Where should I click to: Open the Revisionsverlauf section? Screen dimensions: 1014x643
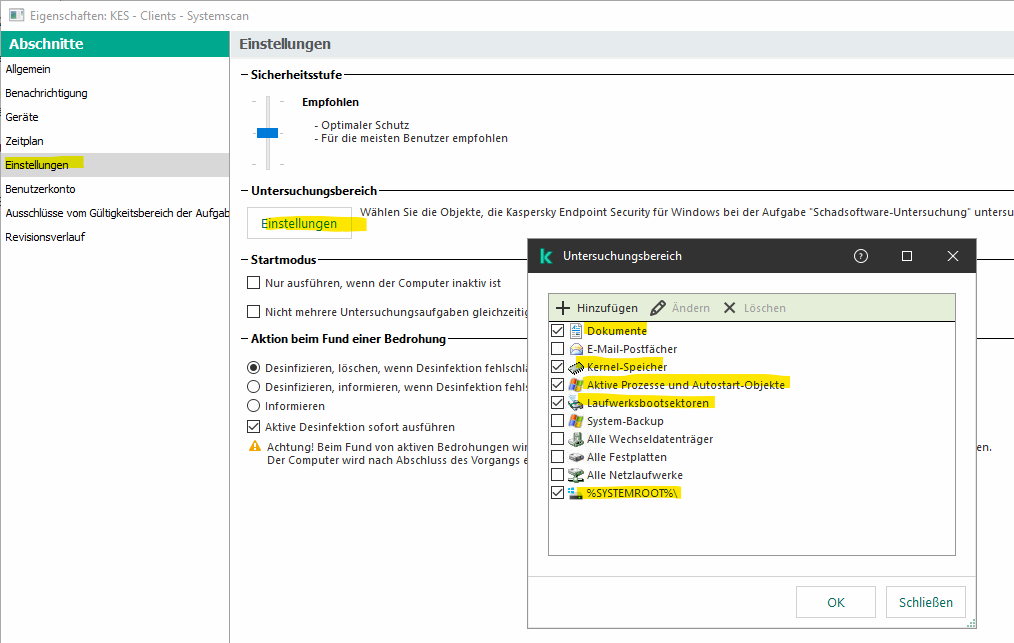(x=44, y=237)
